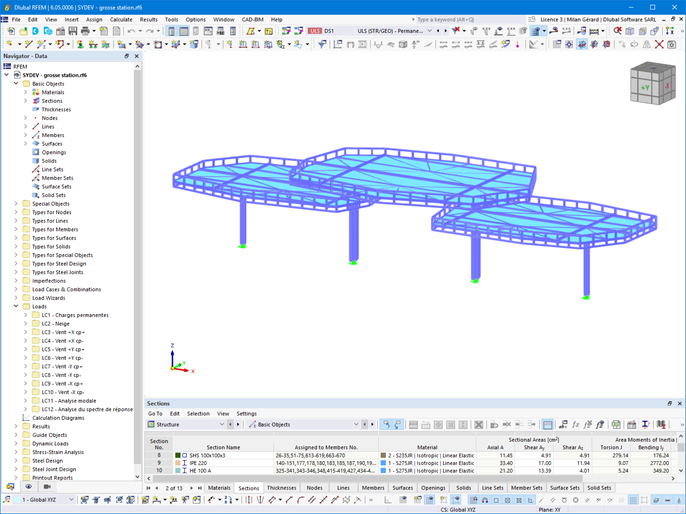Open Selection in Sections panel menu
The height and width of the screenshot is (514, 686).
click(198, 413)
